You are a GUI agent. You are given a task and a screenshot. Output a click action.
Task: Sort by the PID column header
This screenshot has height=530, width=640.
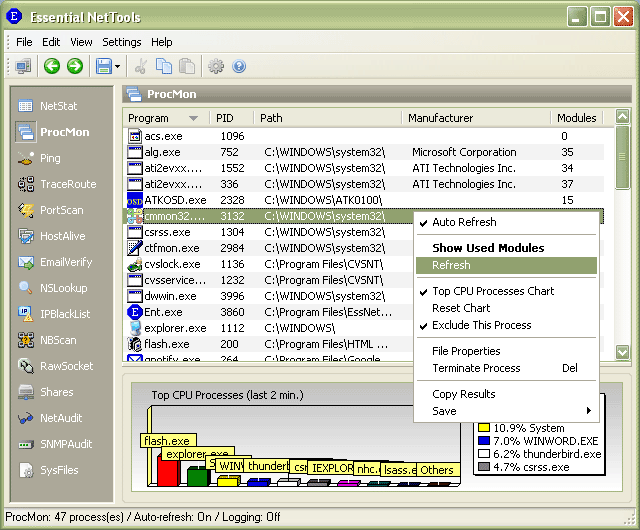click(x=231, y=118)
